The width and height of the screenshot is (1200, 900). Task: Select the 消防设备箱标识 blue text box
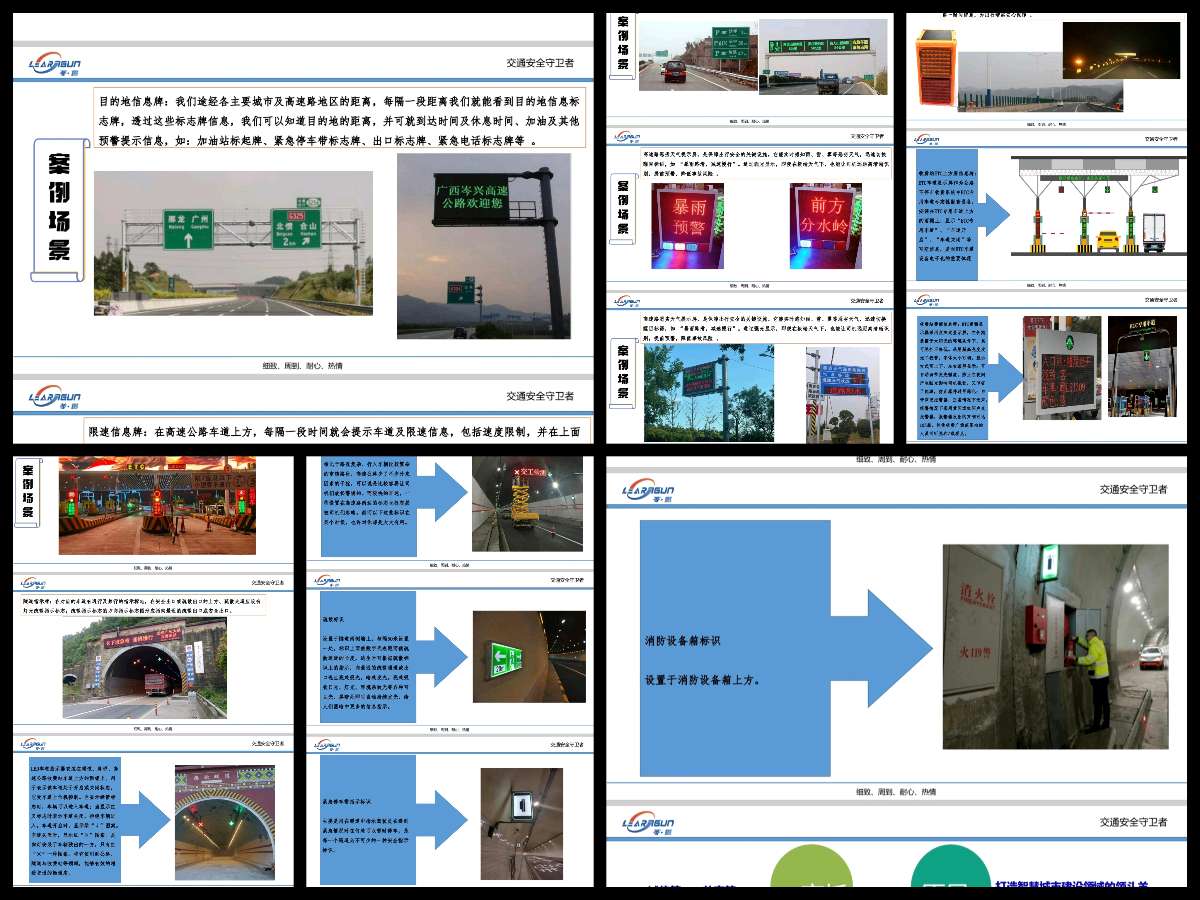(735, 648)
